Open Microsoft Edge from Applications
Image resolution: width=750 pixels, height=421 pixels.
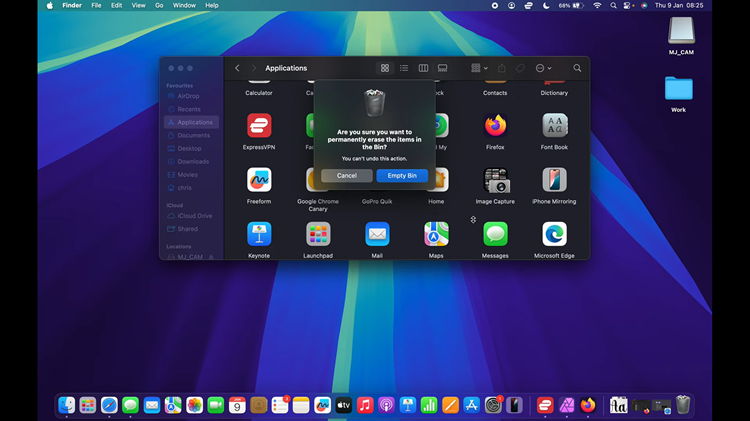[x=554, y=234]
